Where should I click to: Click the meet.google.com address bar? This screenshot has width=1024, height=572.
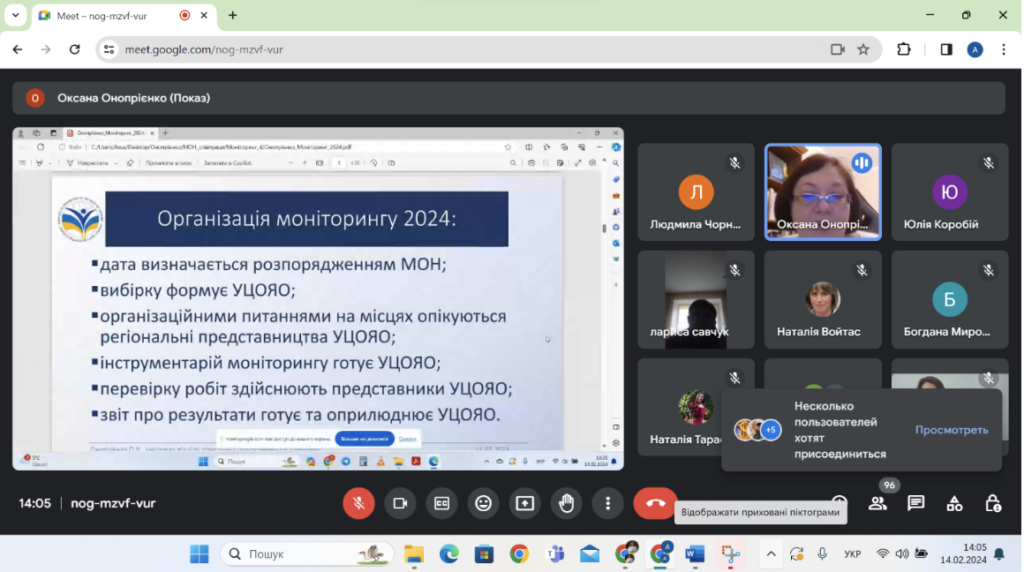[x=457, y=50]
